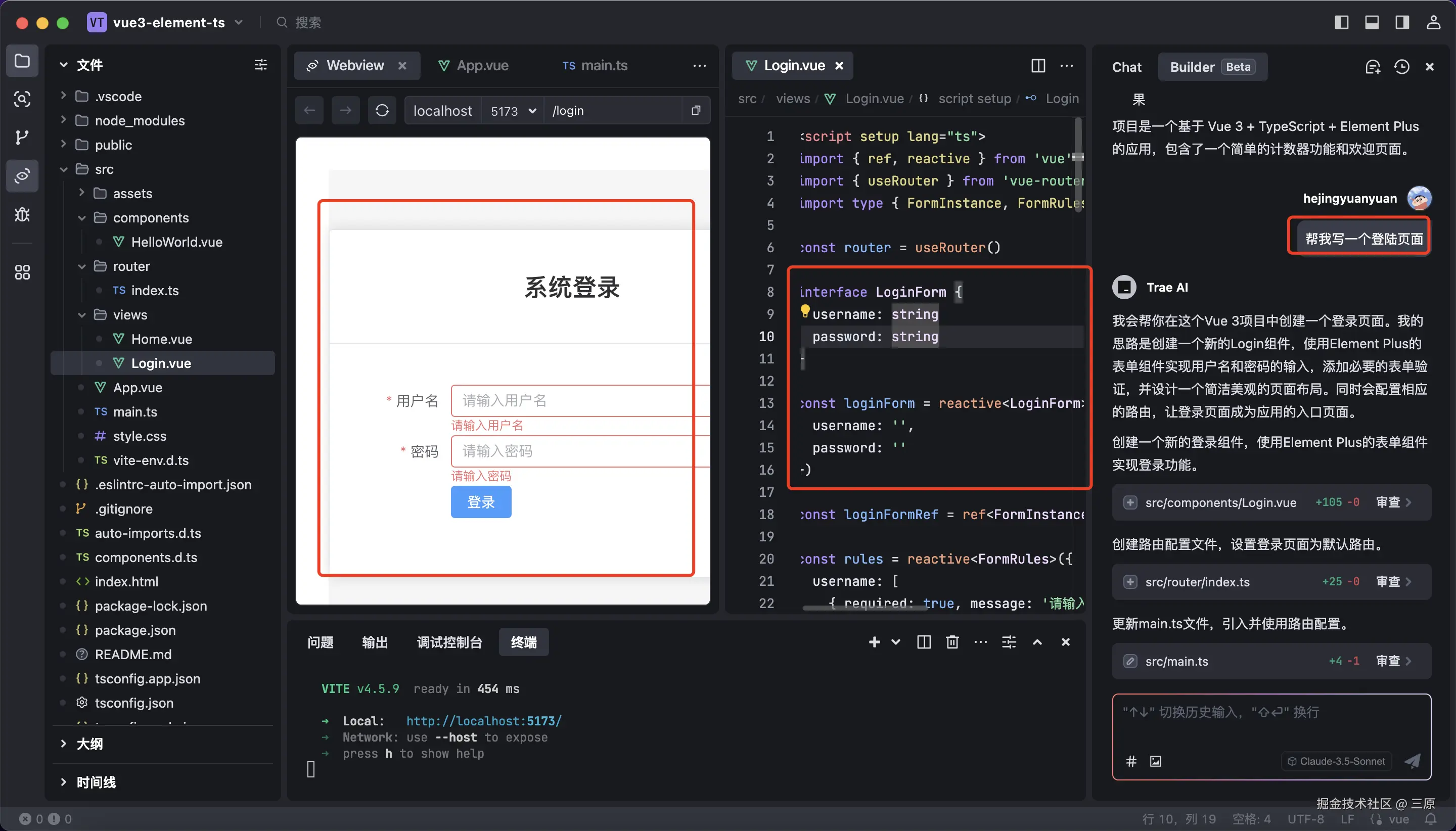The width and height of the screenshot is (1456, 831).
Task: Open the Source Control sidebar icon
Action: 22,137
